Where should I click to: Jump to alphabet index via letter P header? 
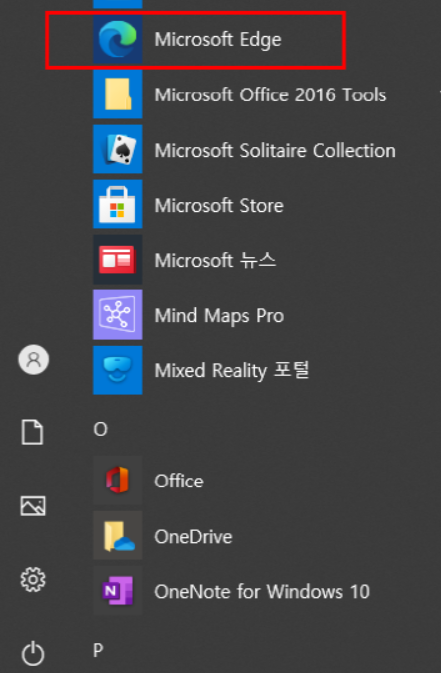coord(98,650)
